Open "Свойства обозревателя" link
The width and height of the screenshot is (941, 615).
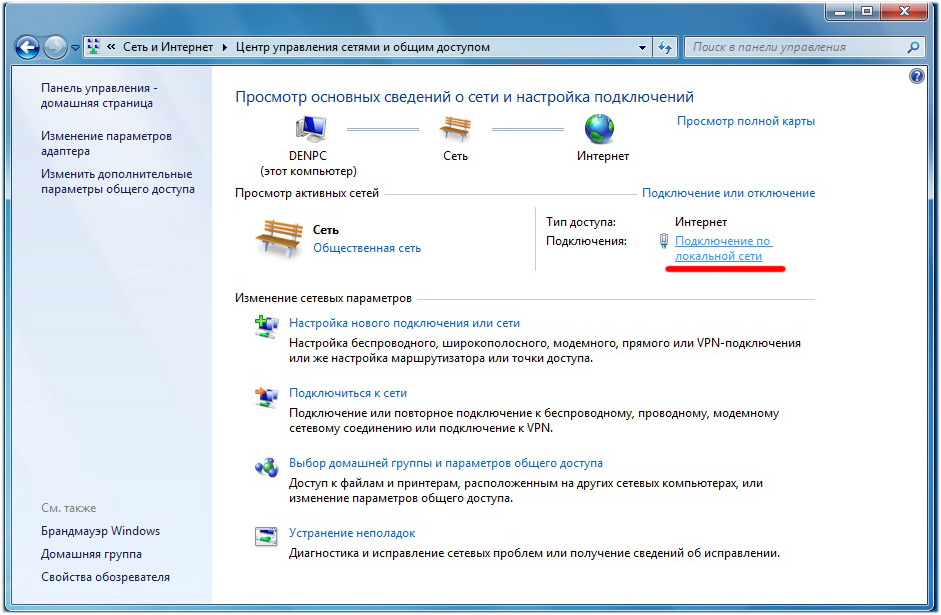tap(105, 577)
